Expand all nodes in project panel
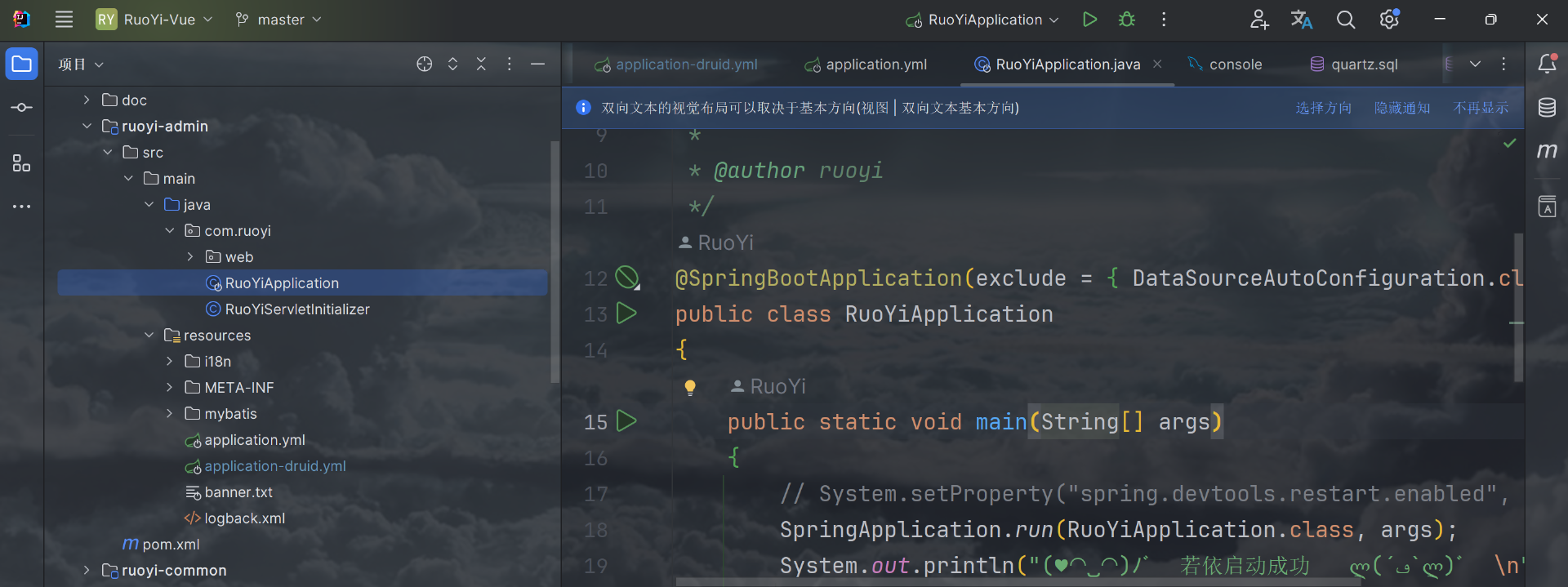Image resolution: width=1568 pixels, height=587 pixels. pos(453,64)
